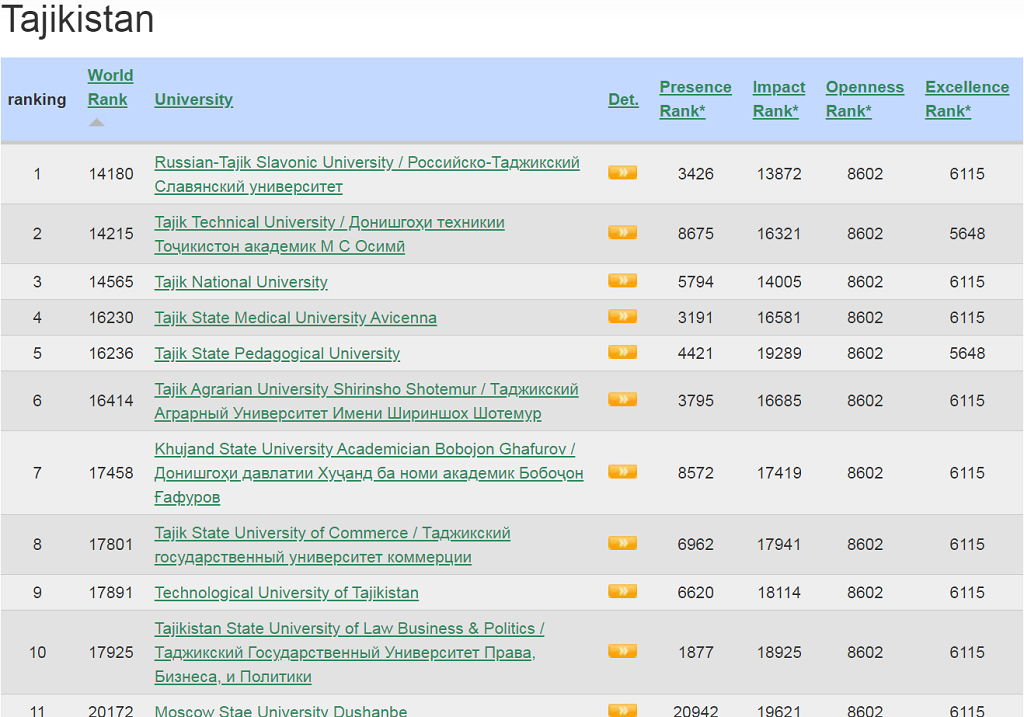Select world rank value 16230
Viewport: 1024px width, 717px height.
111,318
